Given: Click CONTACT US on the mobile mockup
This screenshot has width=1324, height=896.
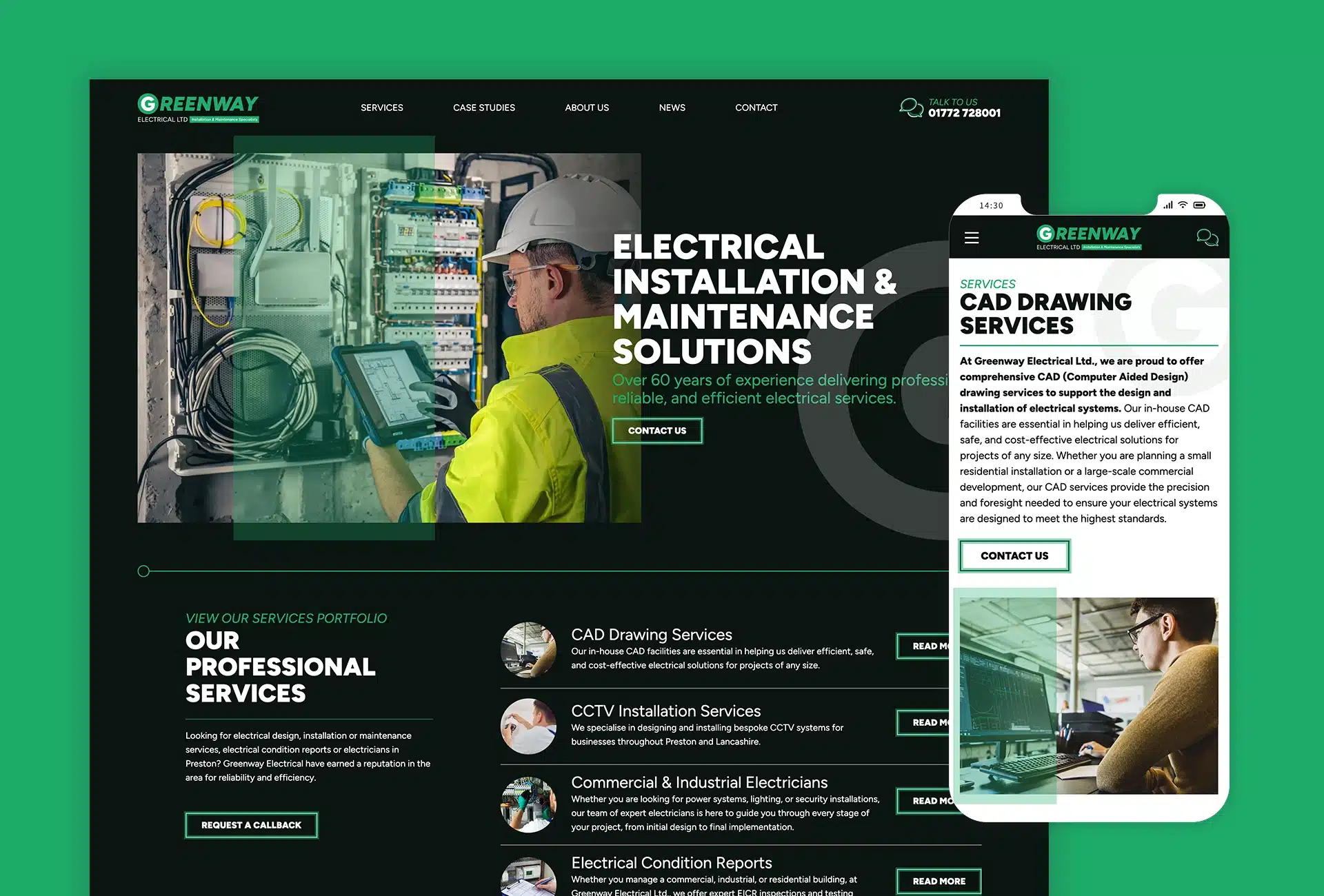Looking at the screenshot, I should [1014, 556].
